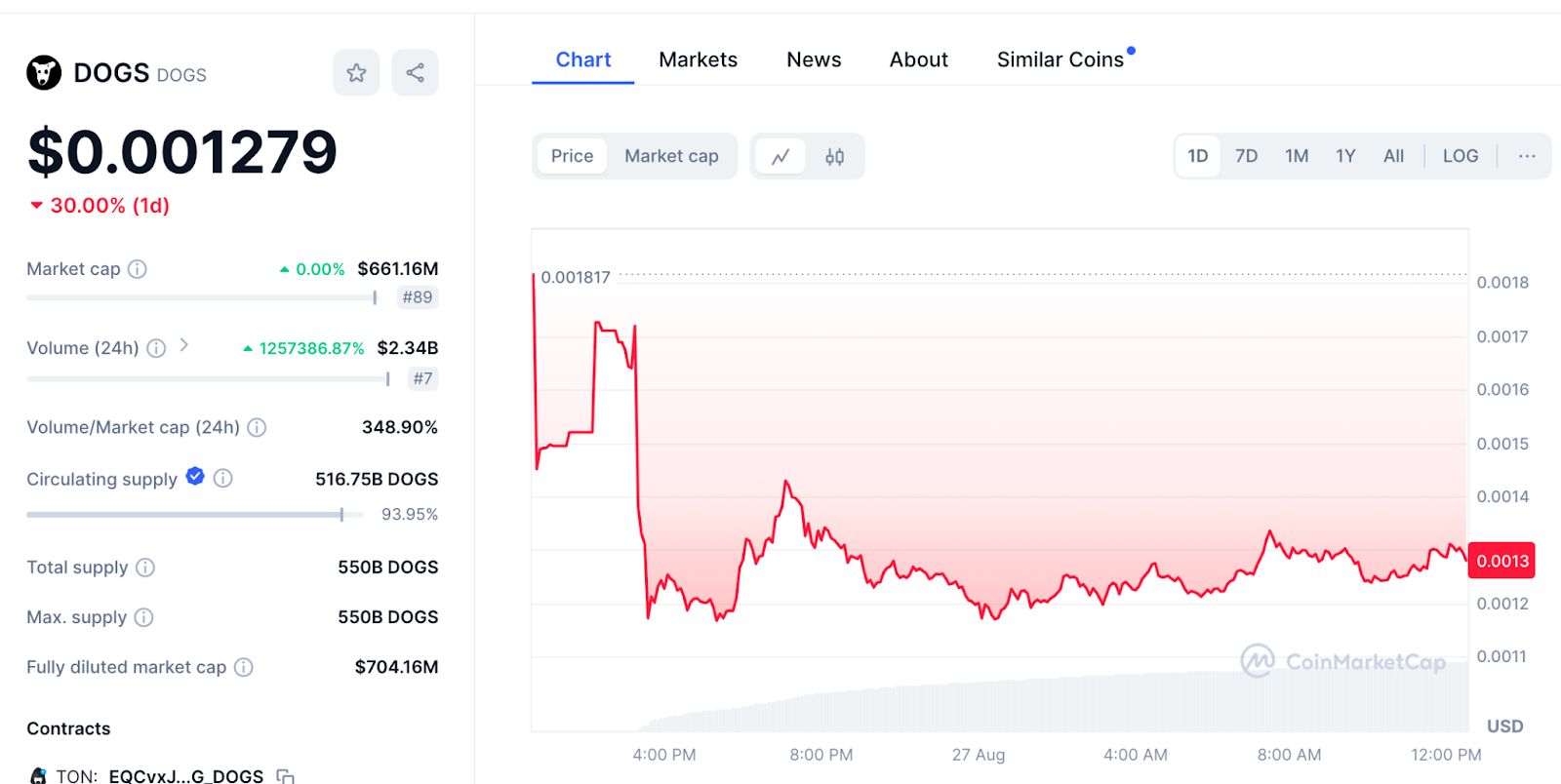Click info icon beside Fully diluted market cap
This screenshot has width=1561, height=784.
244,667
